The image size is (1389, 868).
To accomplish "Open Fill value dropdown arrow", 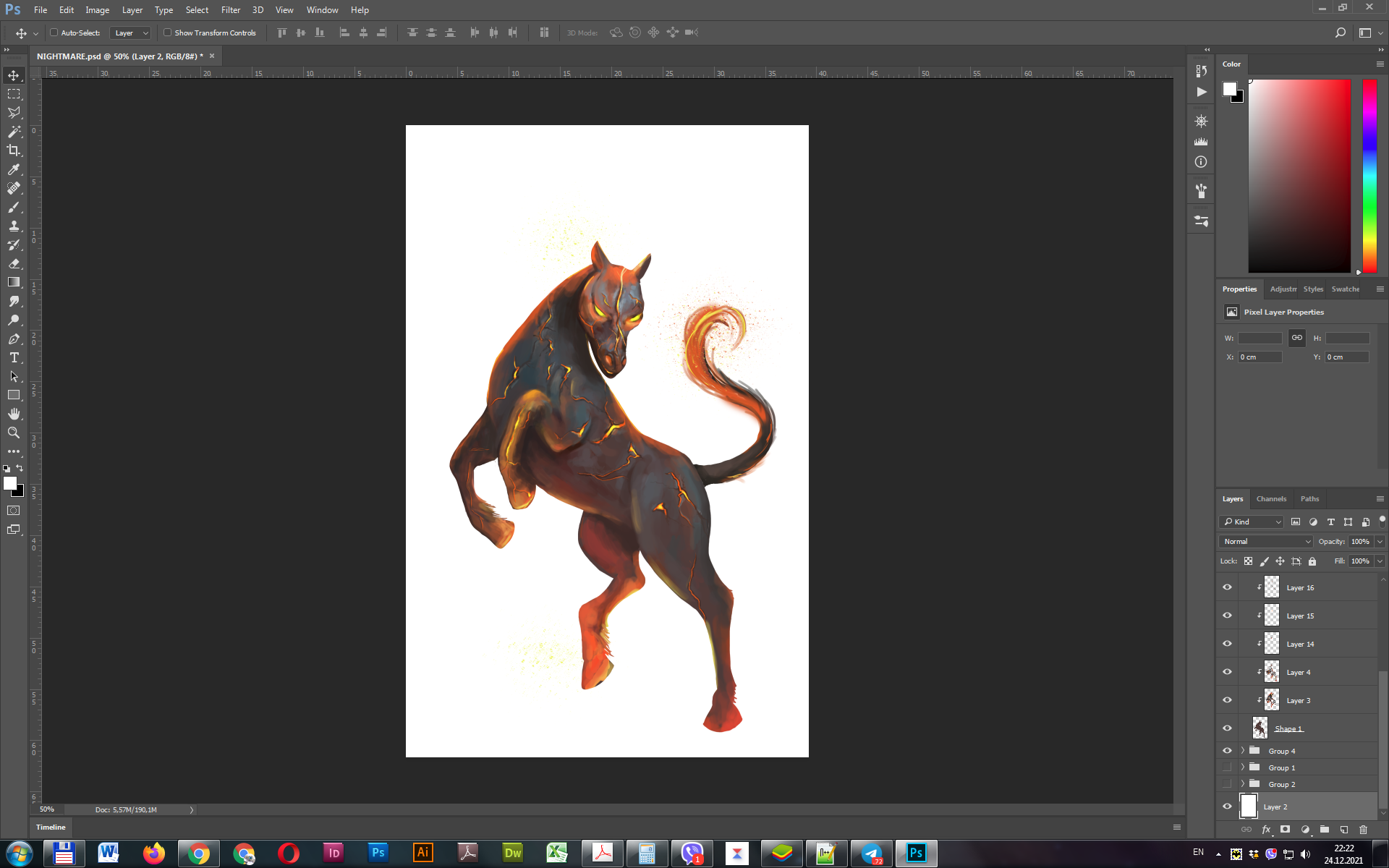I will (1380, 561).
